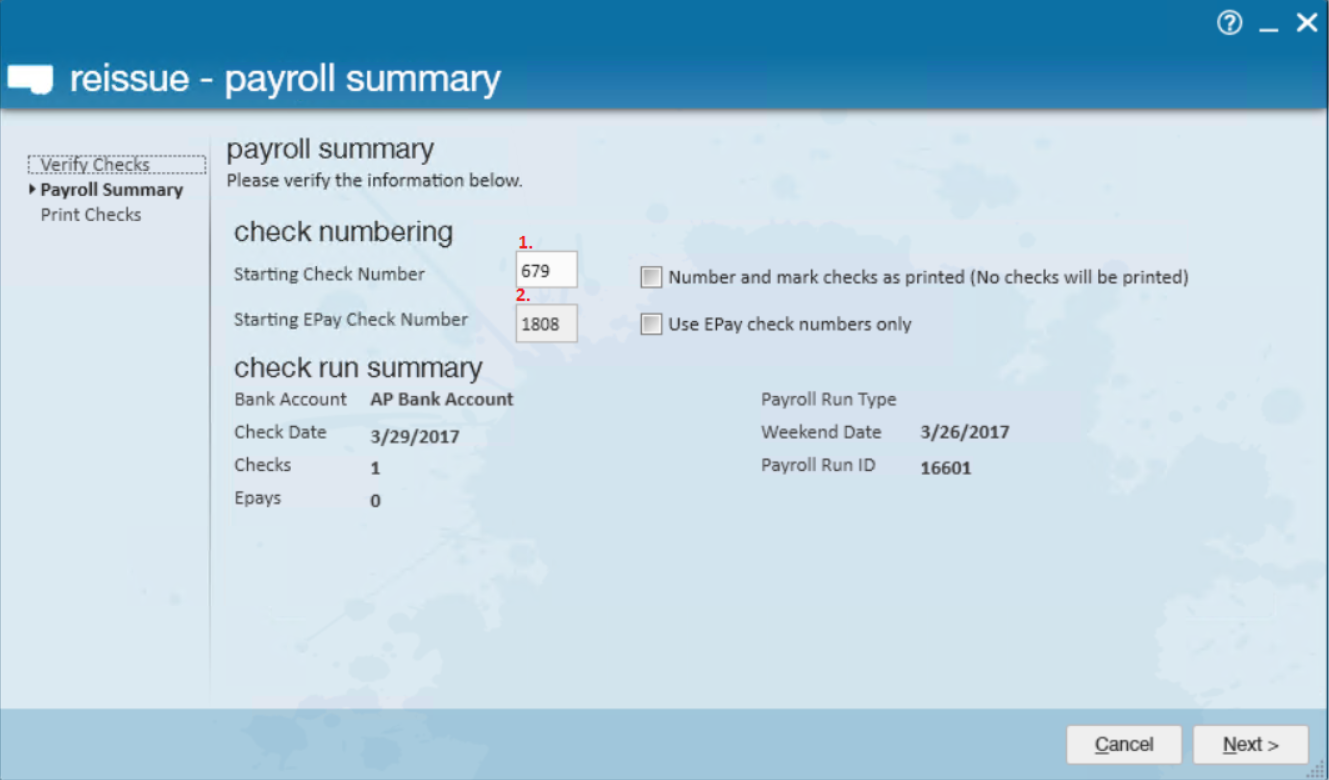Cancel the reissue wizard
This screenshot has width=1329, height=780.
pos(1124,745)
